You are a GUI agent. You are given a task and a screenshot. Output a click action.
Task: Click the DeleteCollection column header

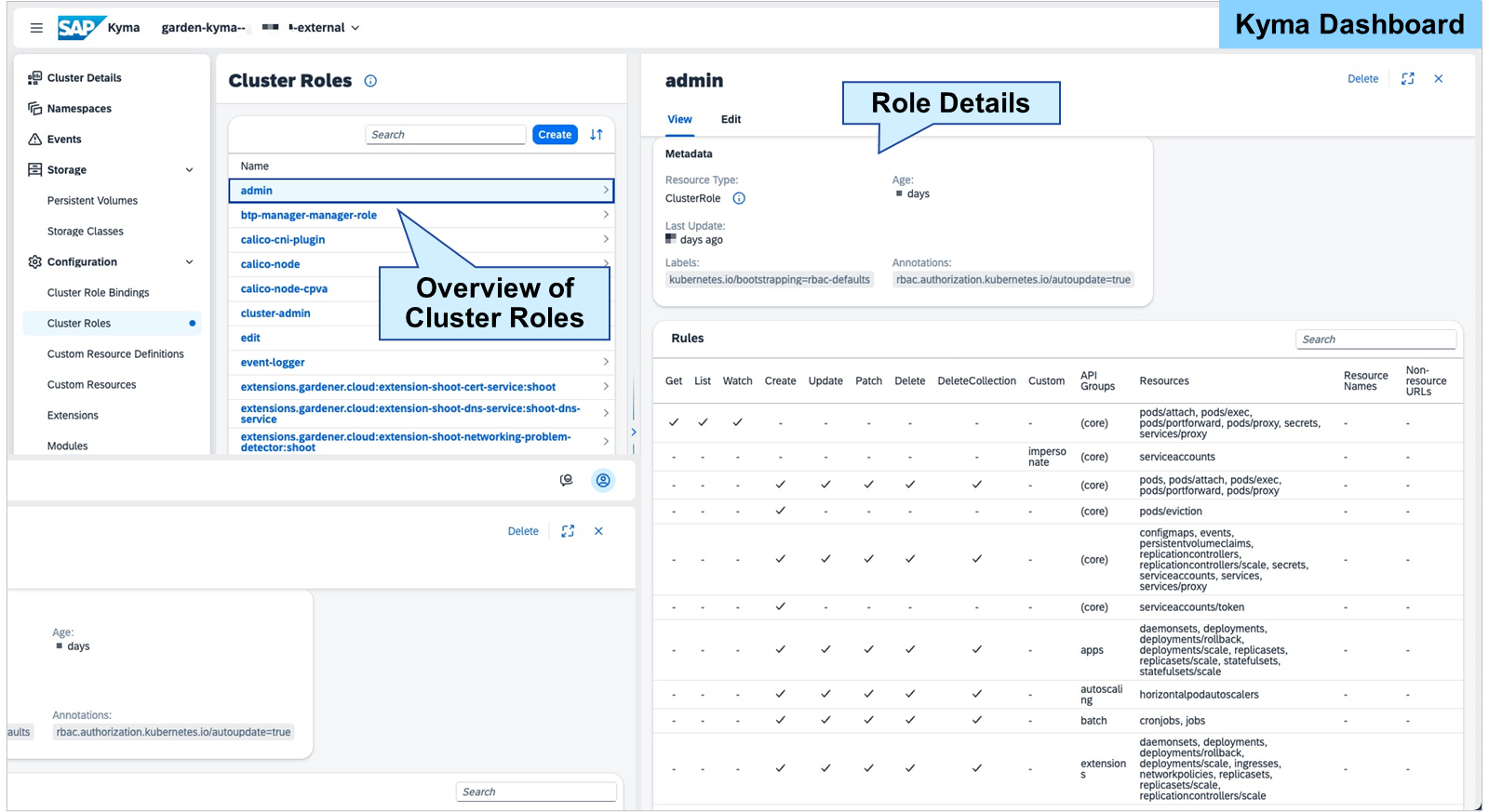tap(976, 381)
